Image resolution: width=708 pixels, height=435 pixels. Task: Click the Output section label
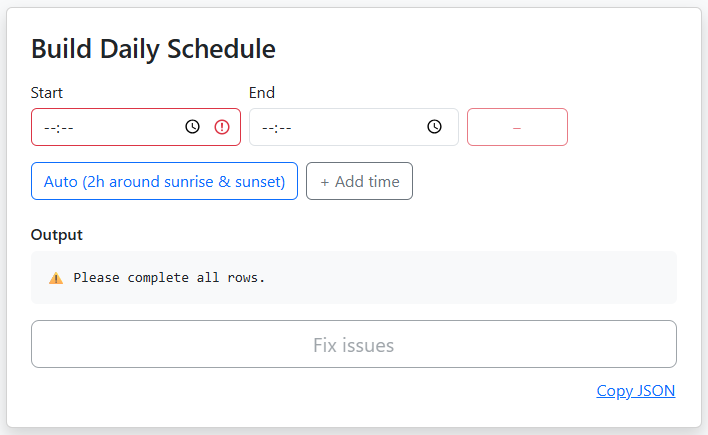point(57,235)
